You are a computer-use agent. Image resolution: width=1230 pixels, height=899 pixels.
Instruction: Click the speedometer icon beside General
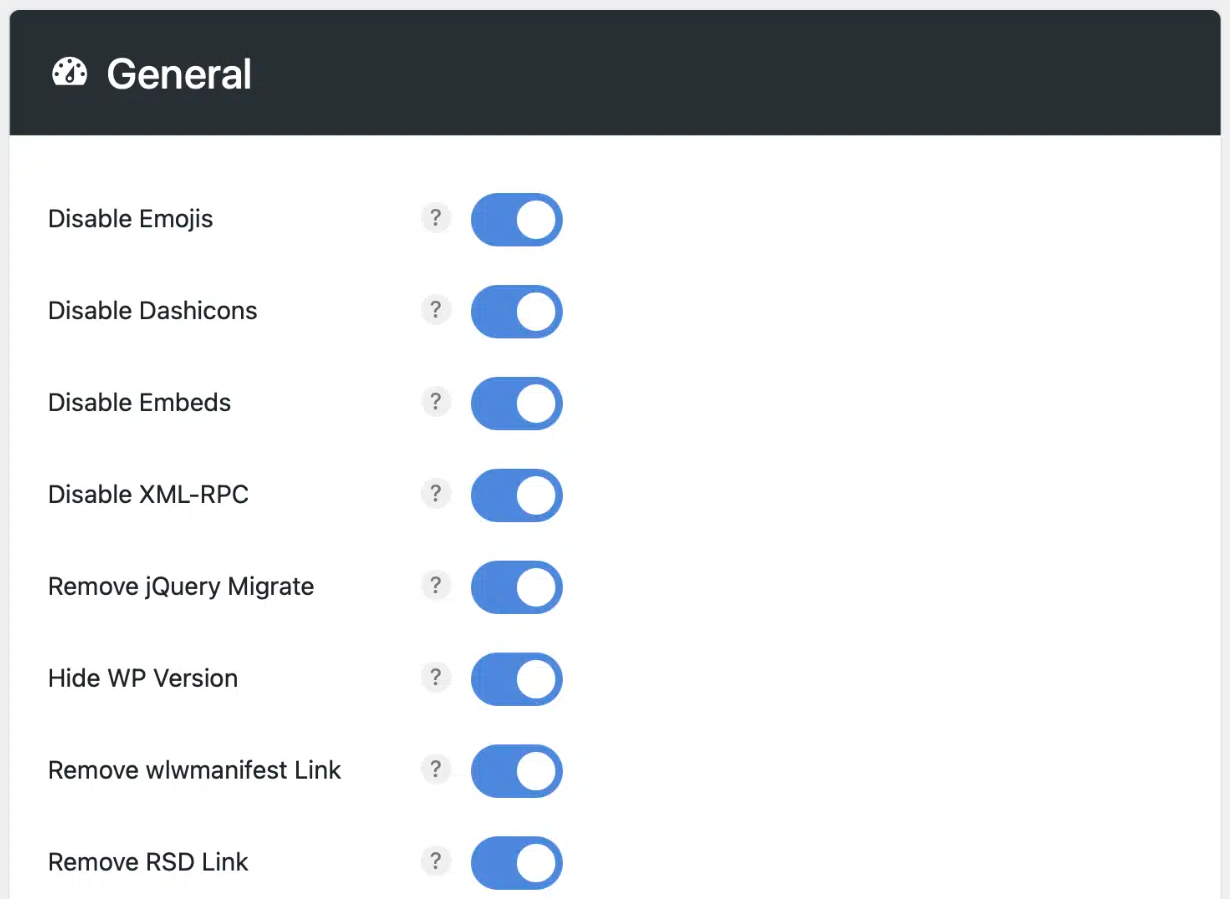point(70,73)
